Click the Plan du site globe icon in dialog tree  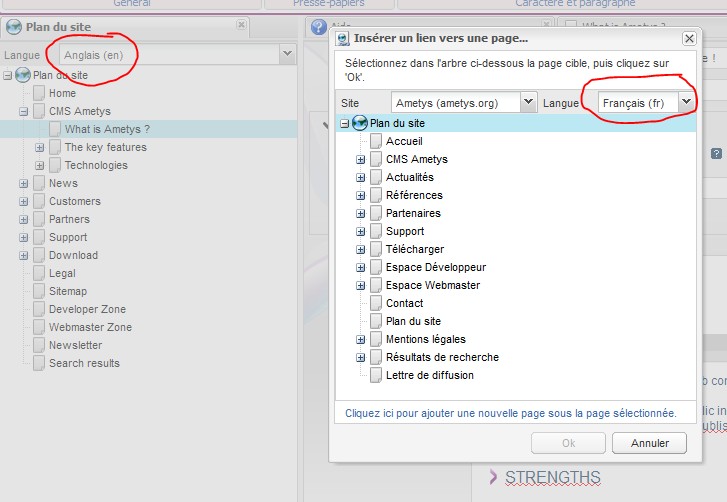pos(360,123)
